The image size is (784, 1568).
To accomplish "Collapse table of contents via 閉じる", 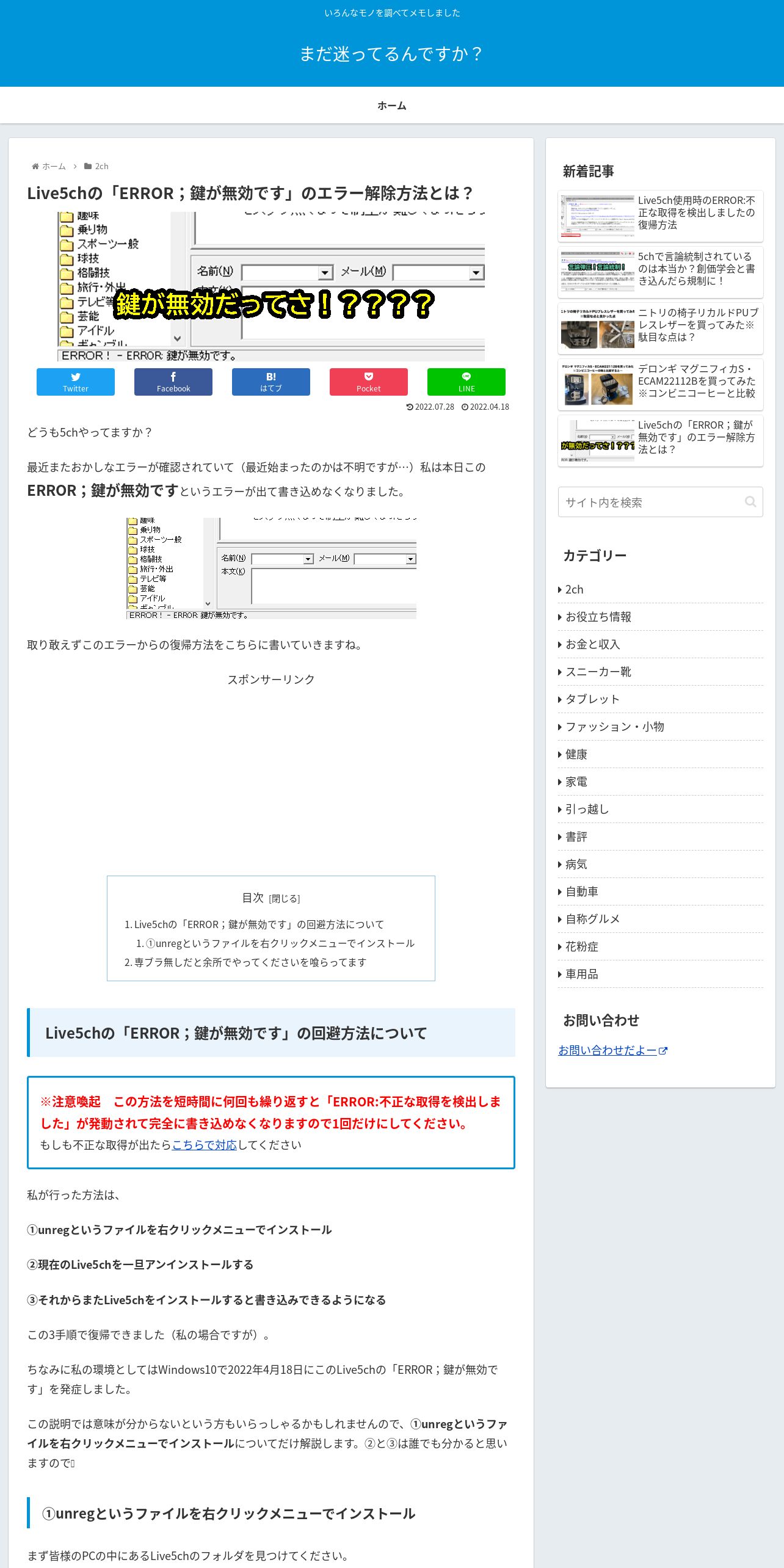I will [x=285, y=898].
